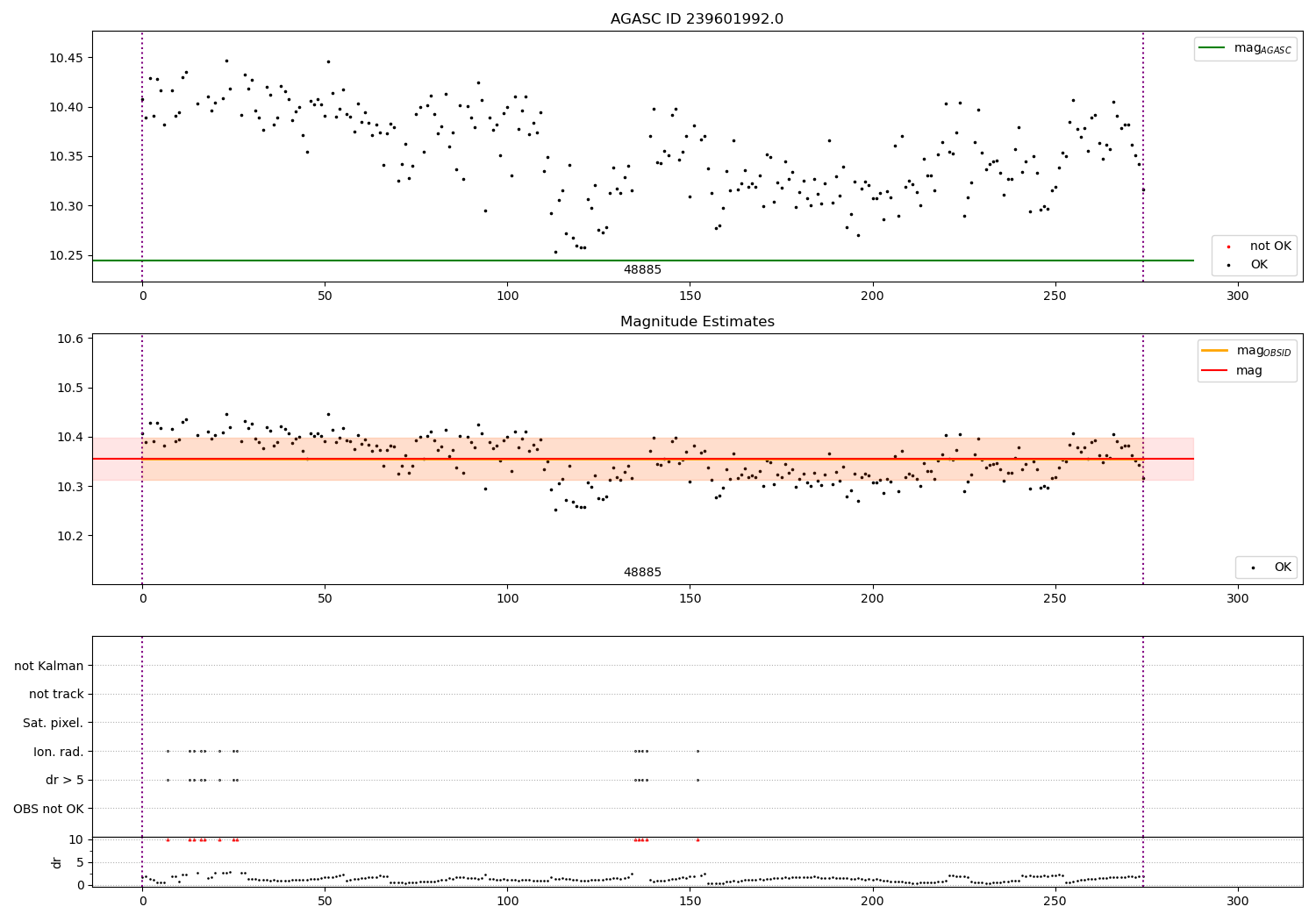Image resolution: width=1316 pixels, height=921 pixels.
Task: Click the 'Ion. rad.' row label
Action: click(59, 752)
